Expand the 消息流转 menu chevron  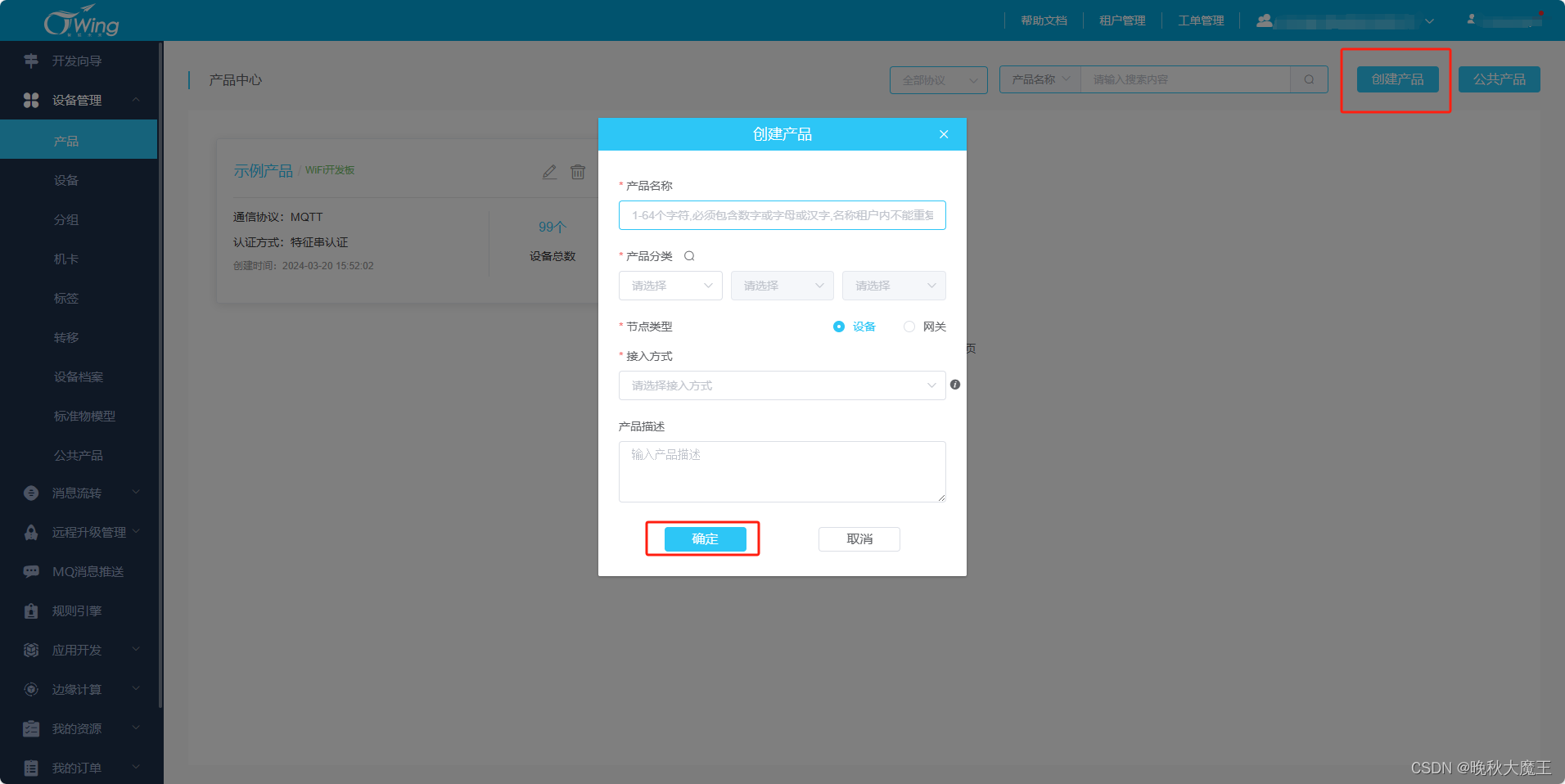tap(136, 492)
